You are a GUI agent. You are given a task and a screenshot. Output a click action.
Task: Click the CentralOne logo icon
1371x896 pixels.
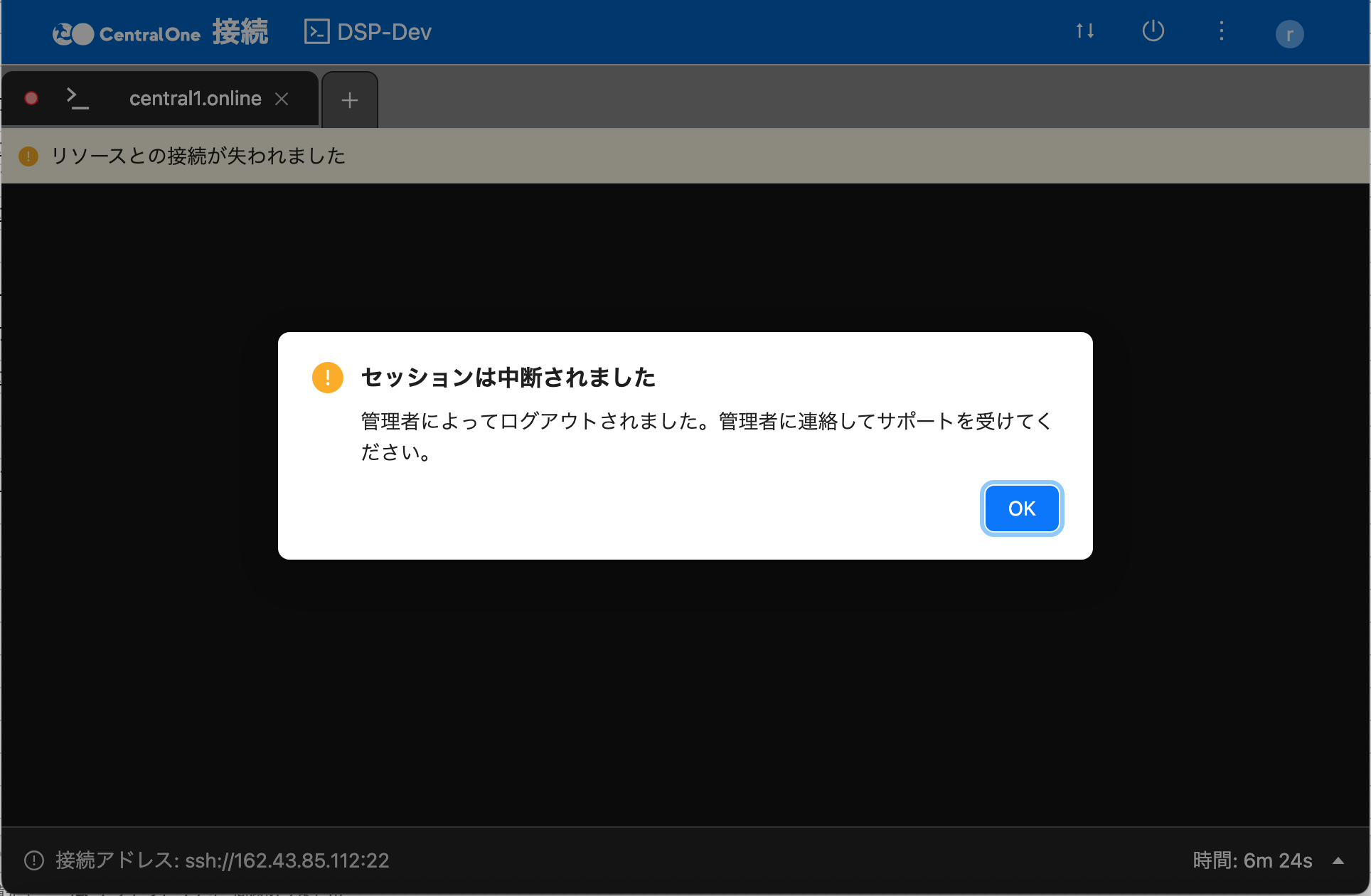click(73, 33)
